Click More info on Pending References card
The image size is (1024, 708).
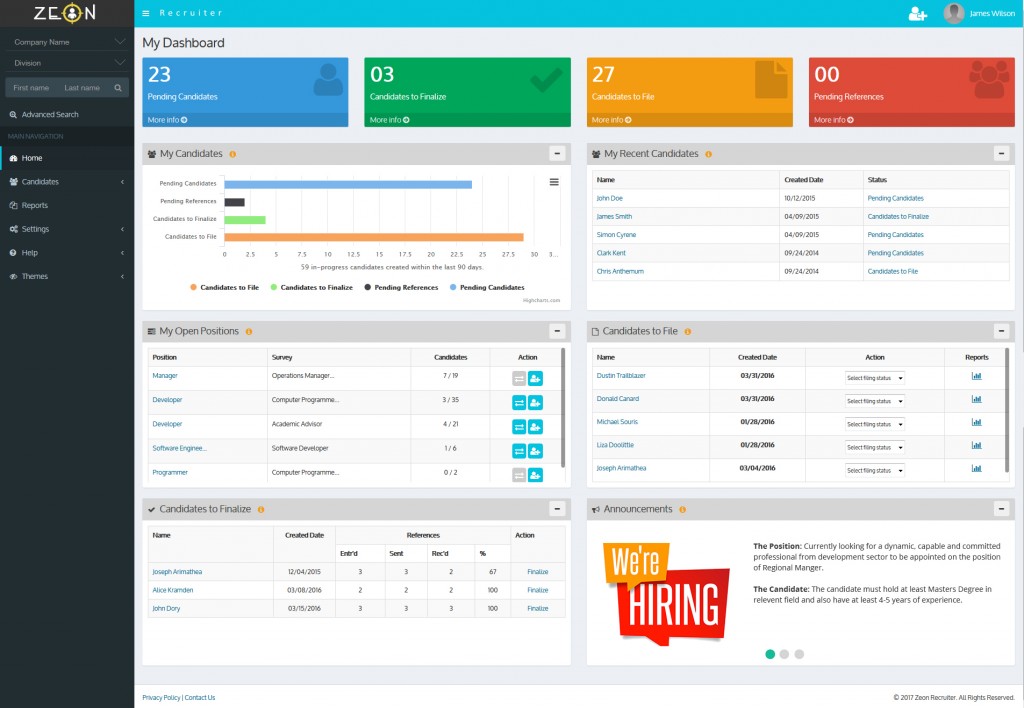[833, 120]
